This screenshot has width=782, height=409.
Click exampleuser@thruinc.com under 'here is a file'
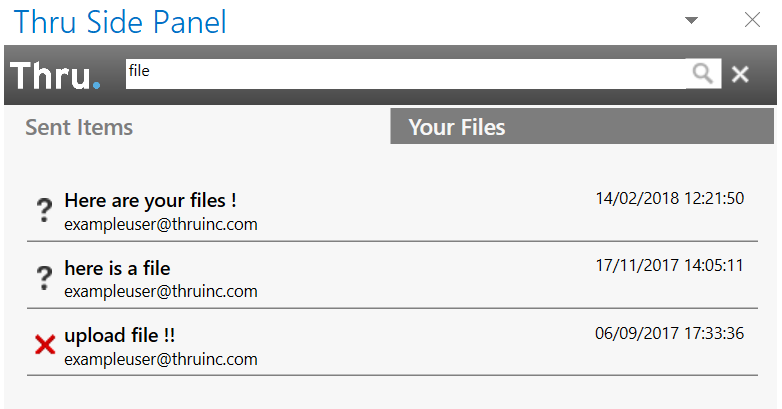pyautogui.click(x=161, y=291)
